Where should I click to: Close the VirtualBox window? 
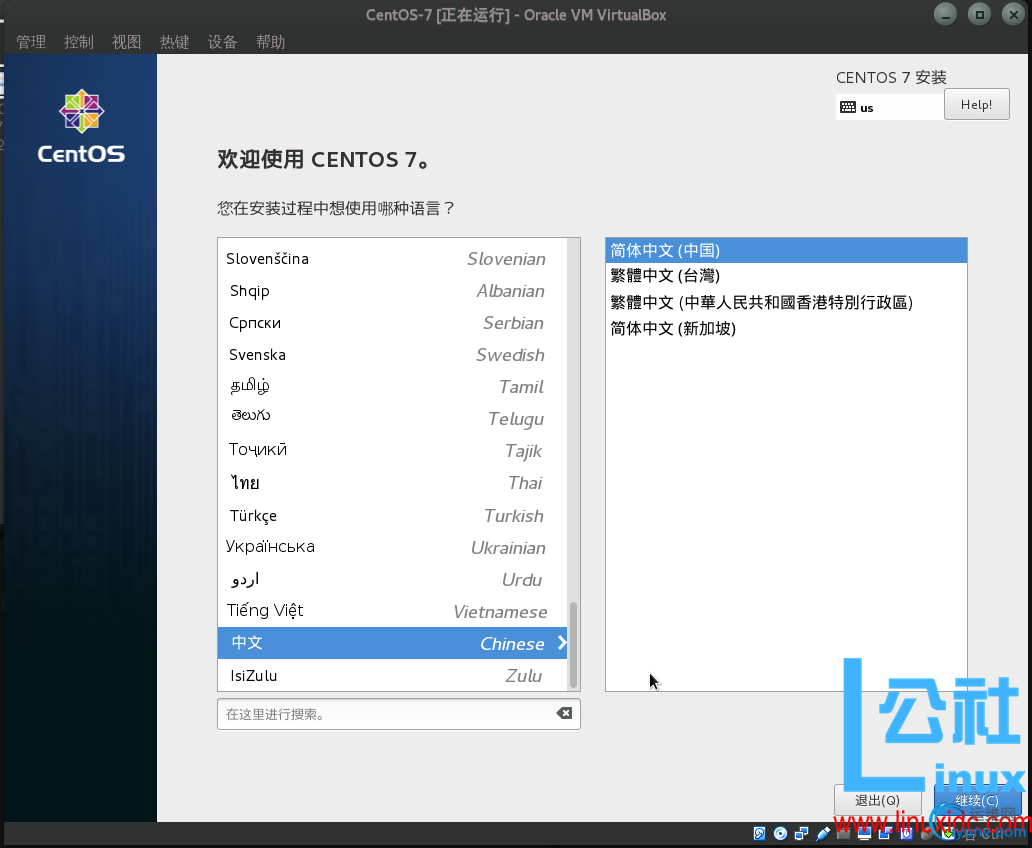(x=1014, y=14)
